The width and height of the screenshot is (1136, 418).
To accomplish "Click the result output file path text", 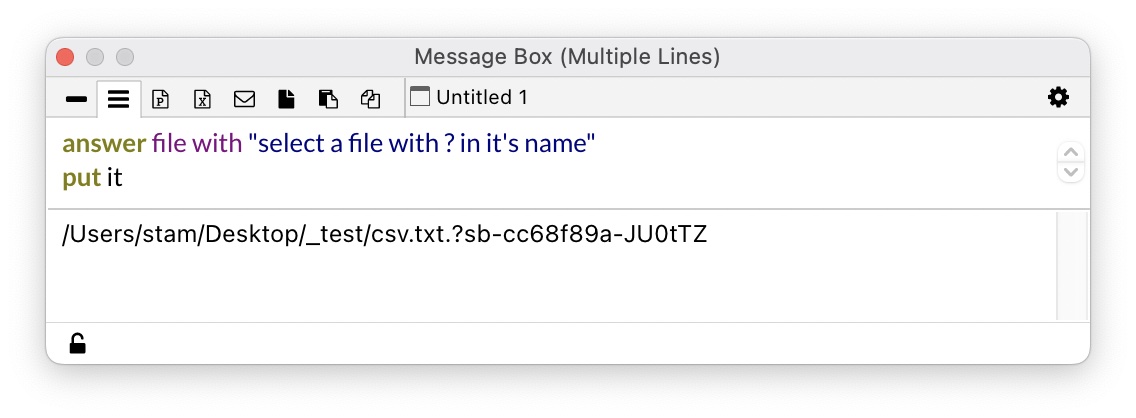I will tap(384, 236).
